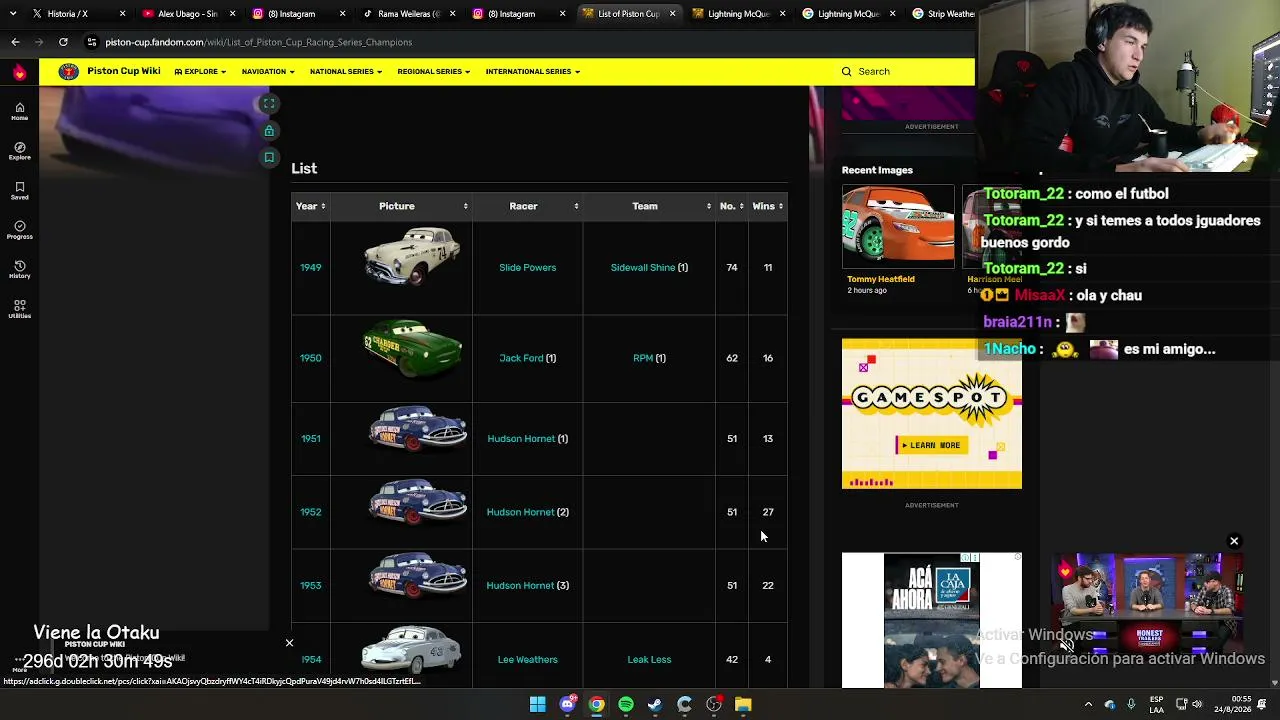Reload the page with the refresh icon
1280x720 pixels.
click(63, 42)
